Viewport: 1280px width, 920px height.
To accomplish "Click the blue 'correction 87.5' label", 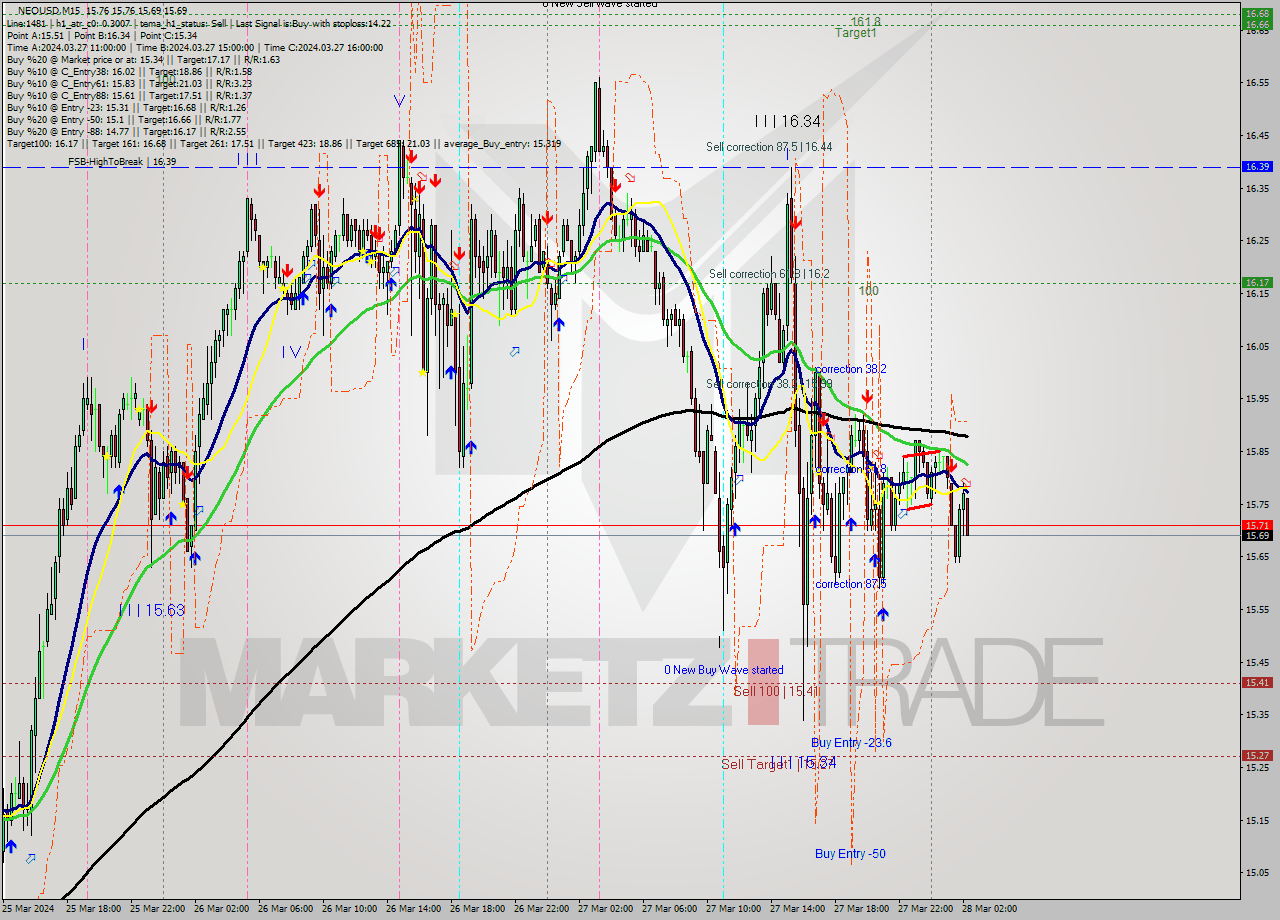I will click(x=850, y=584).
